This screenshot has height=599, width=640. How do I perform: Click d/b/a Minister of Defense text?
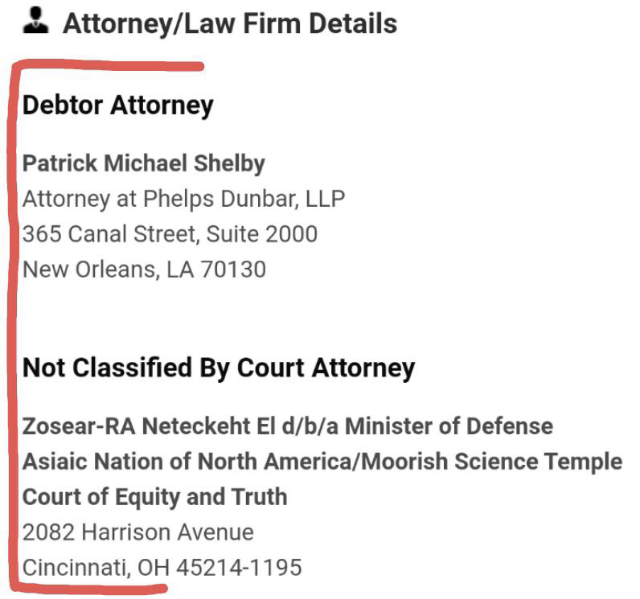(x=418, y=426)
